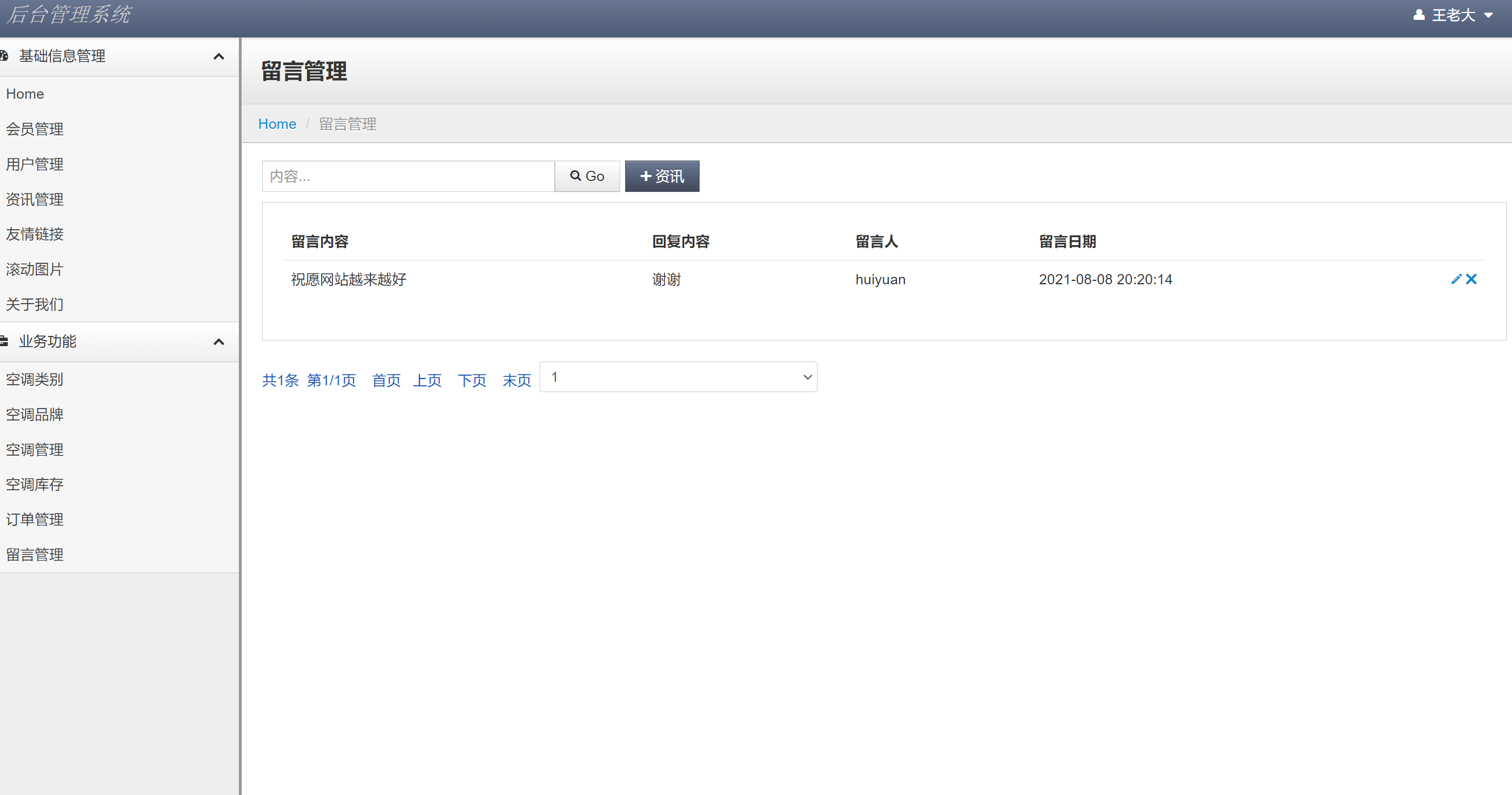Click the magnifier icon in the Go button
Viewport: 1512px width, 795px height.
tap(575, 175)
